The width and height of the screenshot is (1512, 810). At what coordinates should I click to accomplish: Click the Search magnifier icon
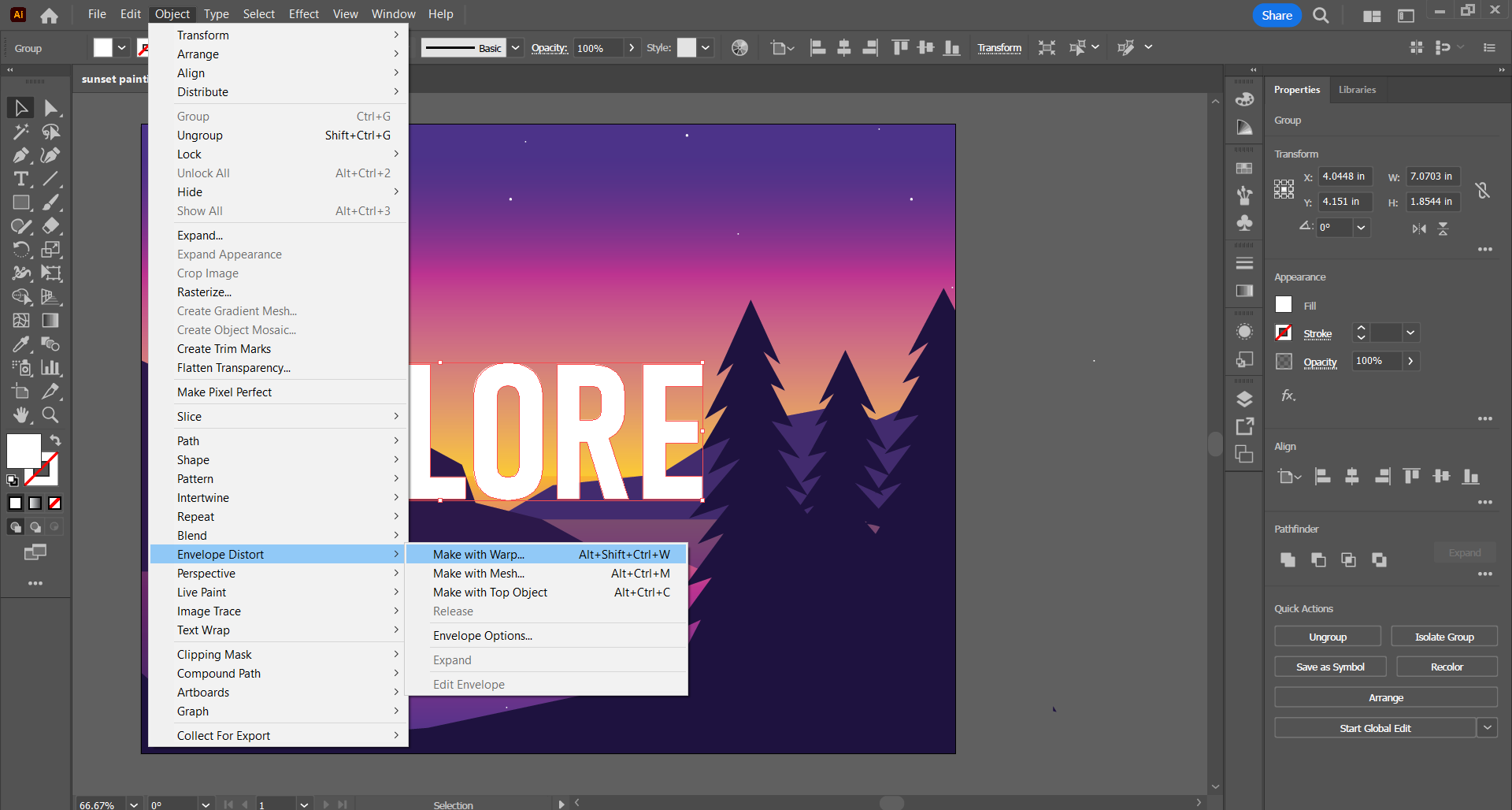coord(1321,16)
